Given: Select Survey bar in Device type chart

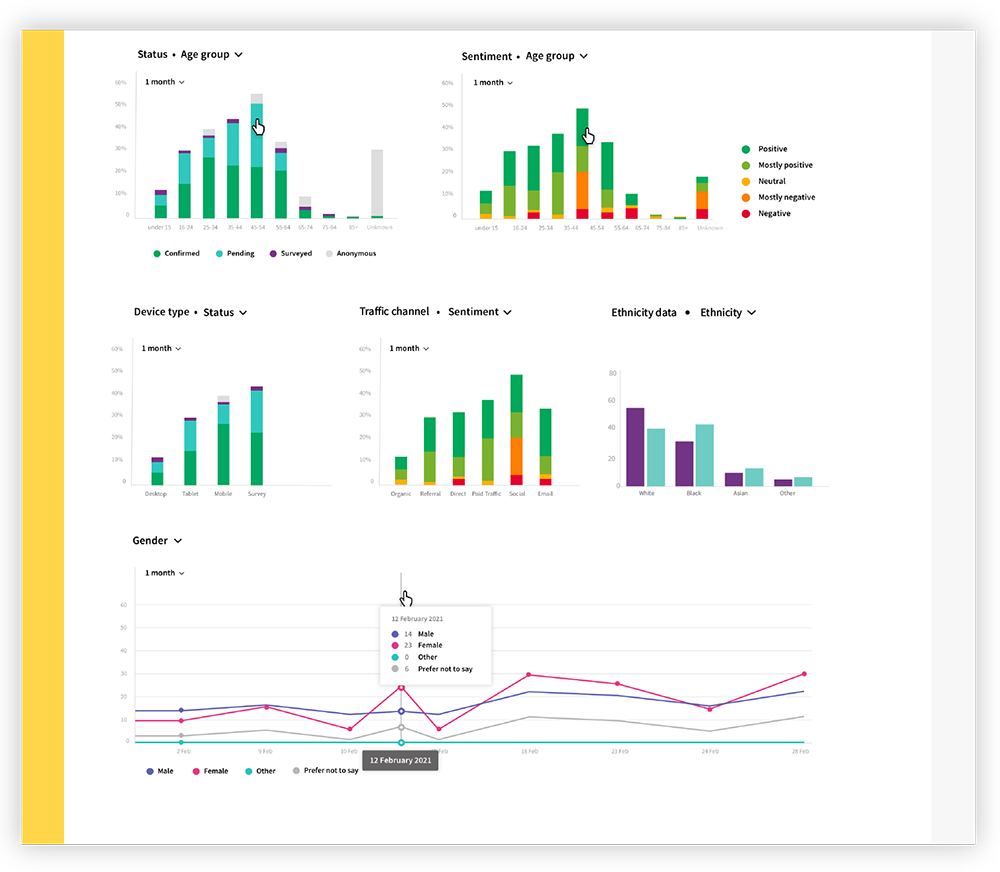Looking at the screenshot, I should pos(257,436).
